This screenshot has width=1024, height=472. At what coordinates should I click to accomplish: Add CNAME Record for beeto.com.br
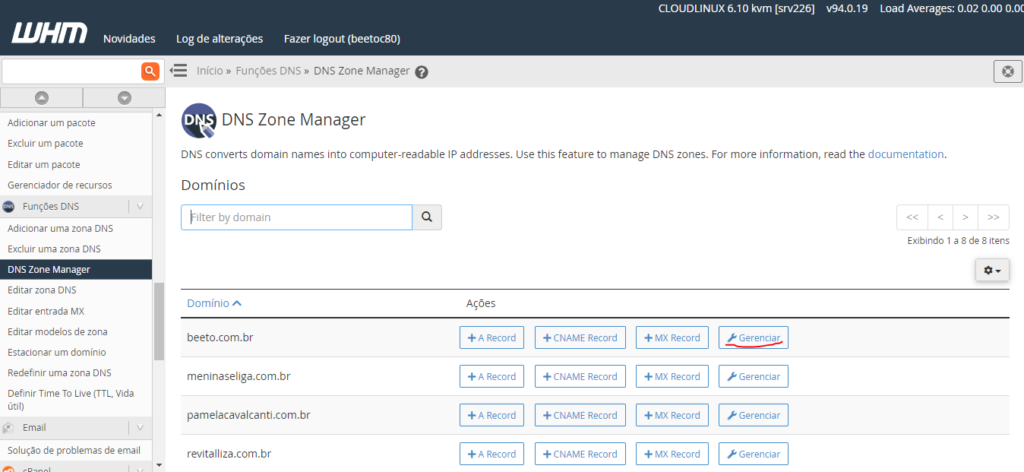click(580, 338)
